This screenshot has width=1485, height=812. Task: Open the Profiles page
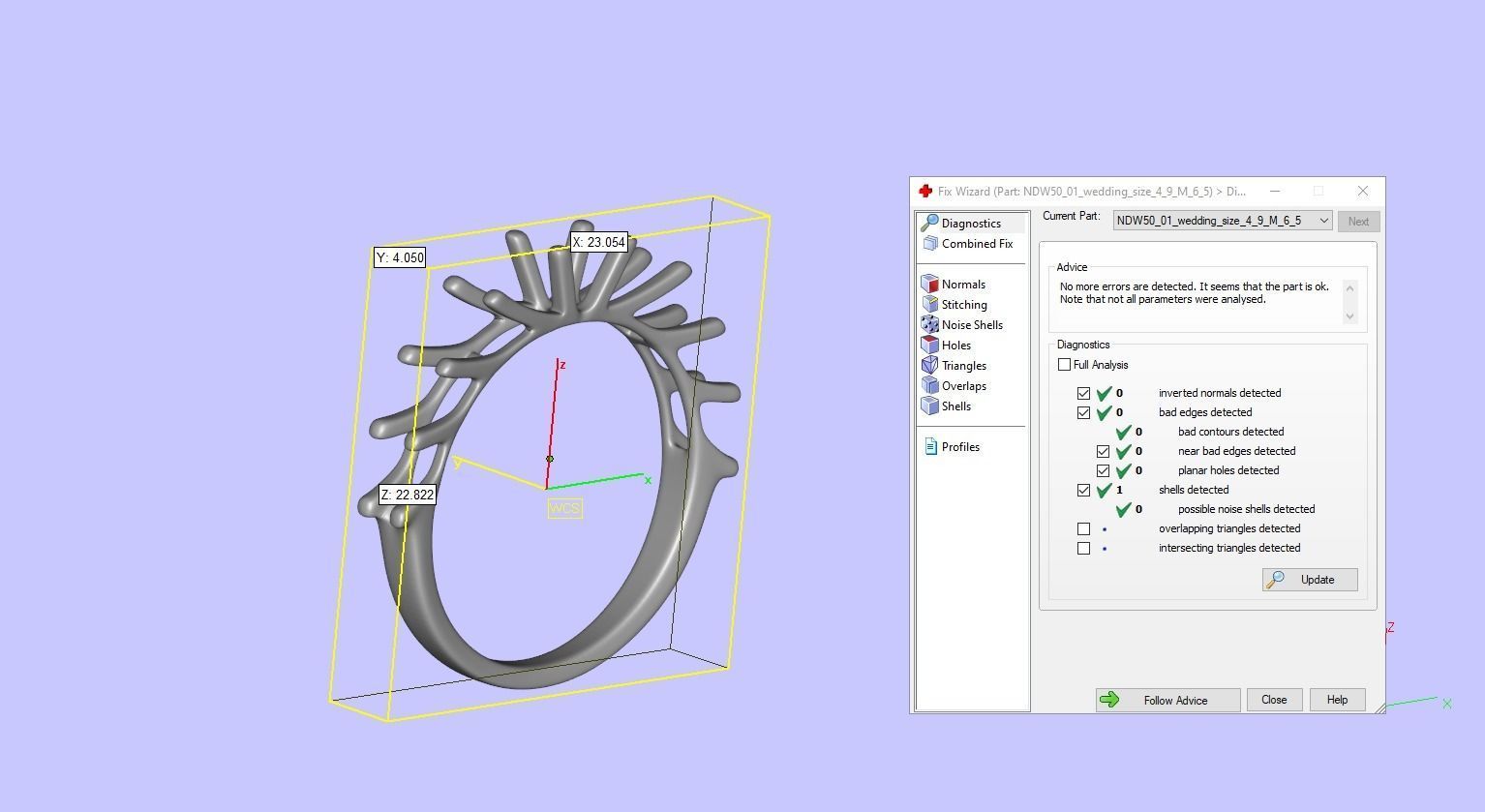[960, 447]
